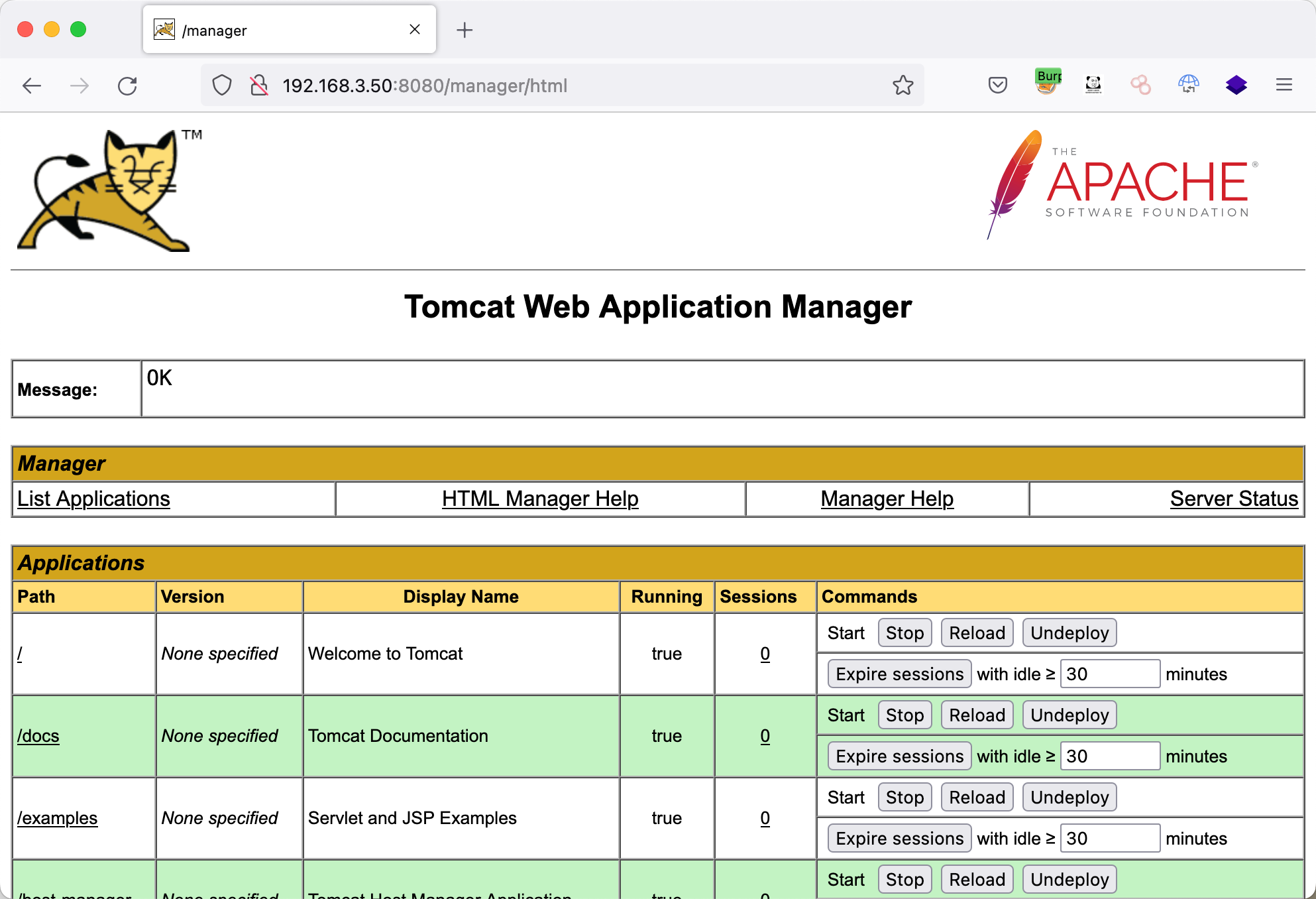Open the Firefox hamburger menu
Image resolution: width=1316 pixels, height=899 pixels.
pos(1284,85)
